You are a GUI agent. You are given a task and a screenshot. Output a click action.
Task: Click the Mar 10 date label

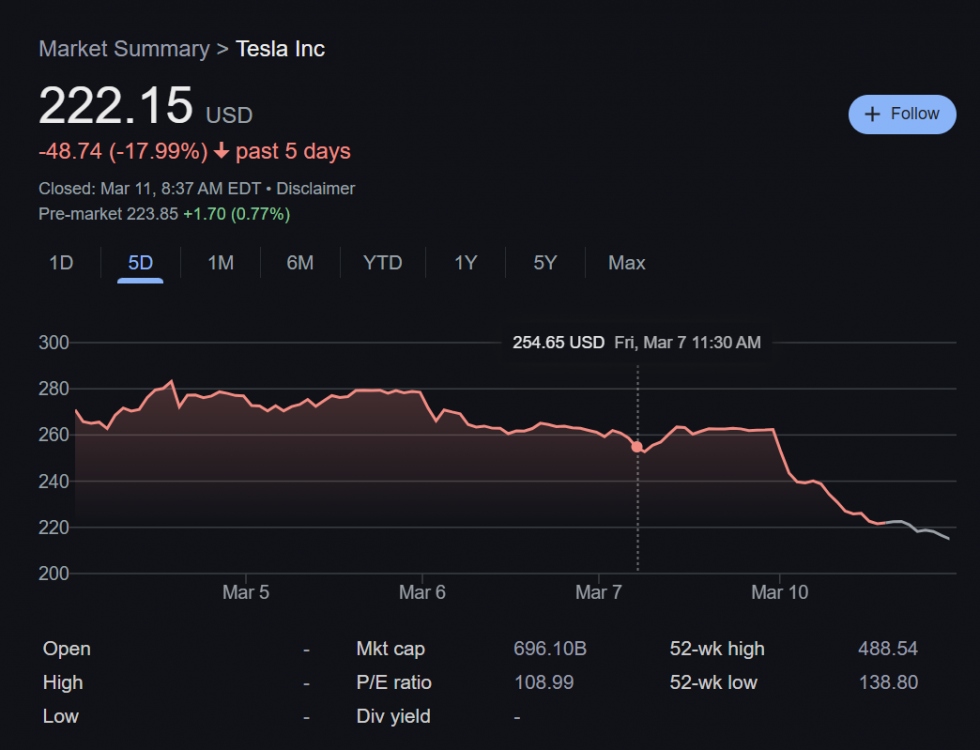pos(779,593)
